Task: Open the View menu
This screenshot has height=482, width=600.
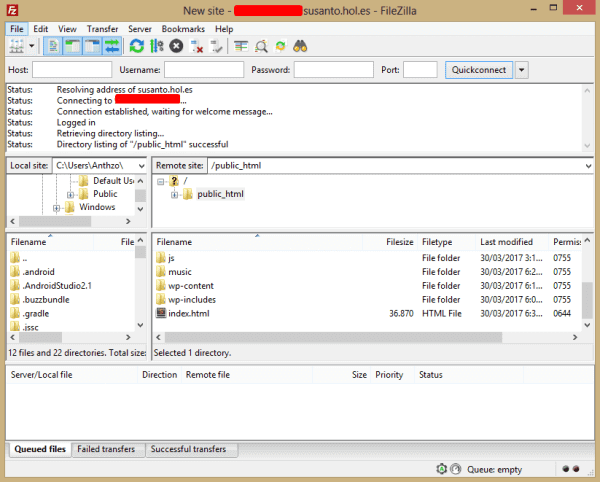Action: tap(67, 29)
